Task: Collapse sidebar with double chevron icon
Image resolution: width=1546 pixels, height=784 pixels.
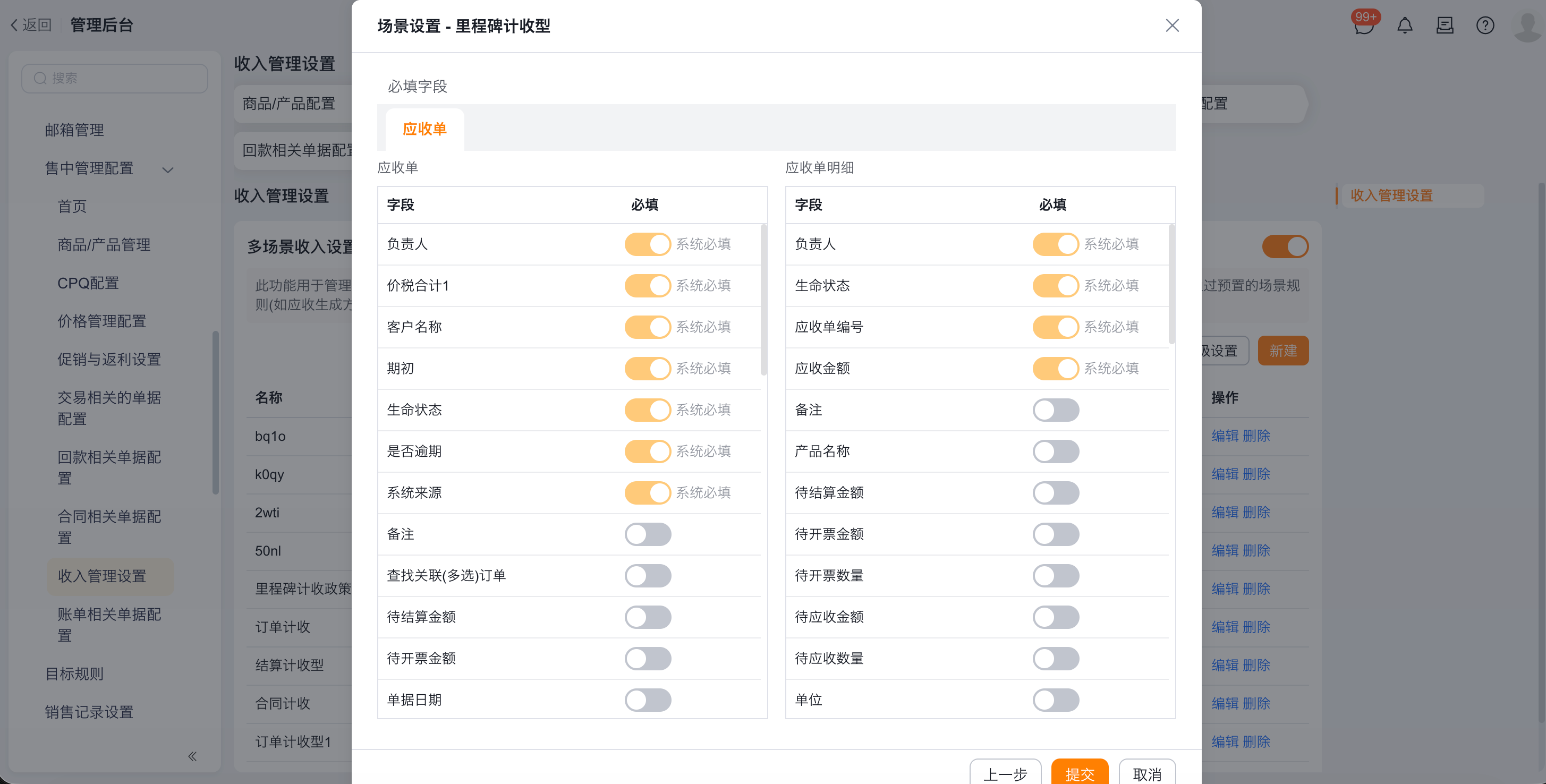Action: 192,756
